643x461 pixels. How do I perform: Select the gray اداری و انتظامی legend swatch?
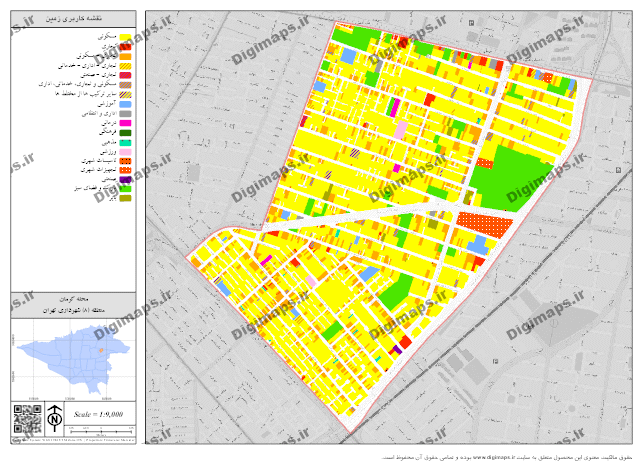(x=125, y=114)
